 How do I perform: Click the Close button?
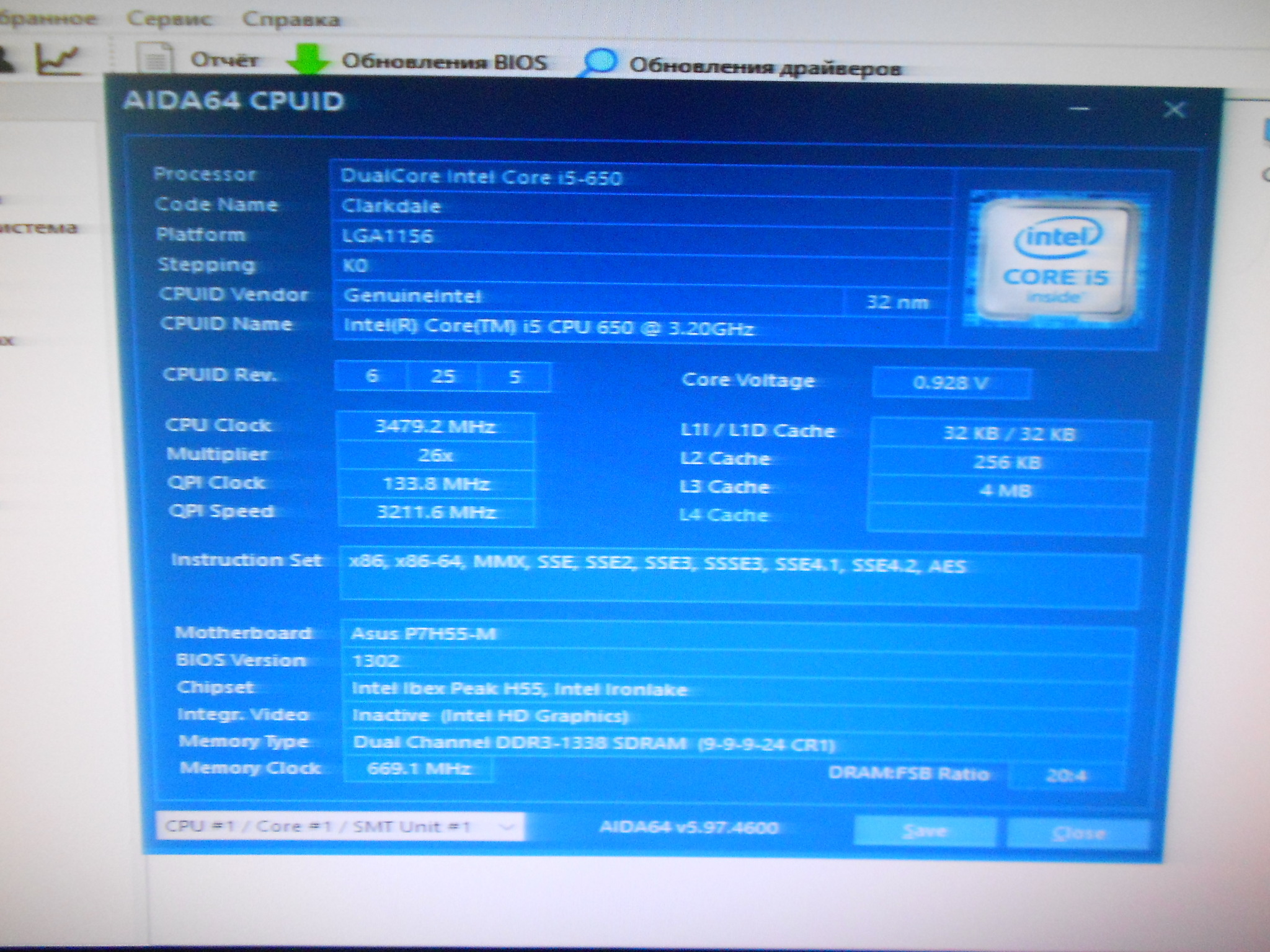pos(1078,833)
